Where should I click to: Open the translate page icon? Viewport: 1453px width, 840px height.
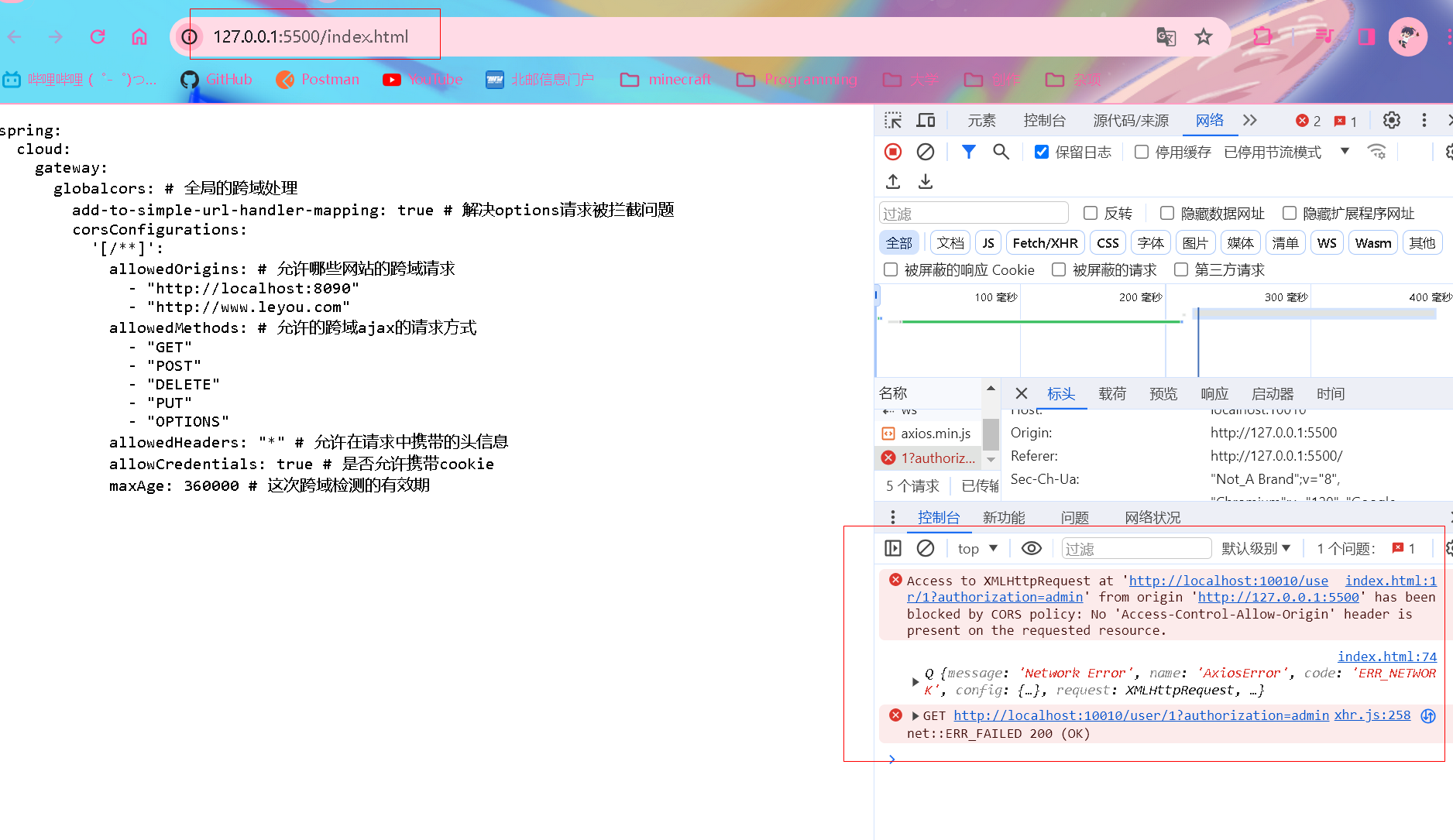(1166, 36)
